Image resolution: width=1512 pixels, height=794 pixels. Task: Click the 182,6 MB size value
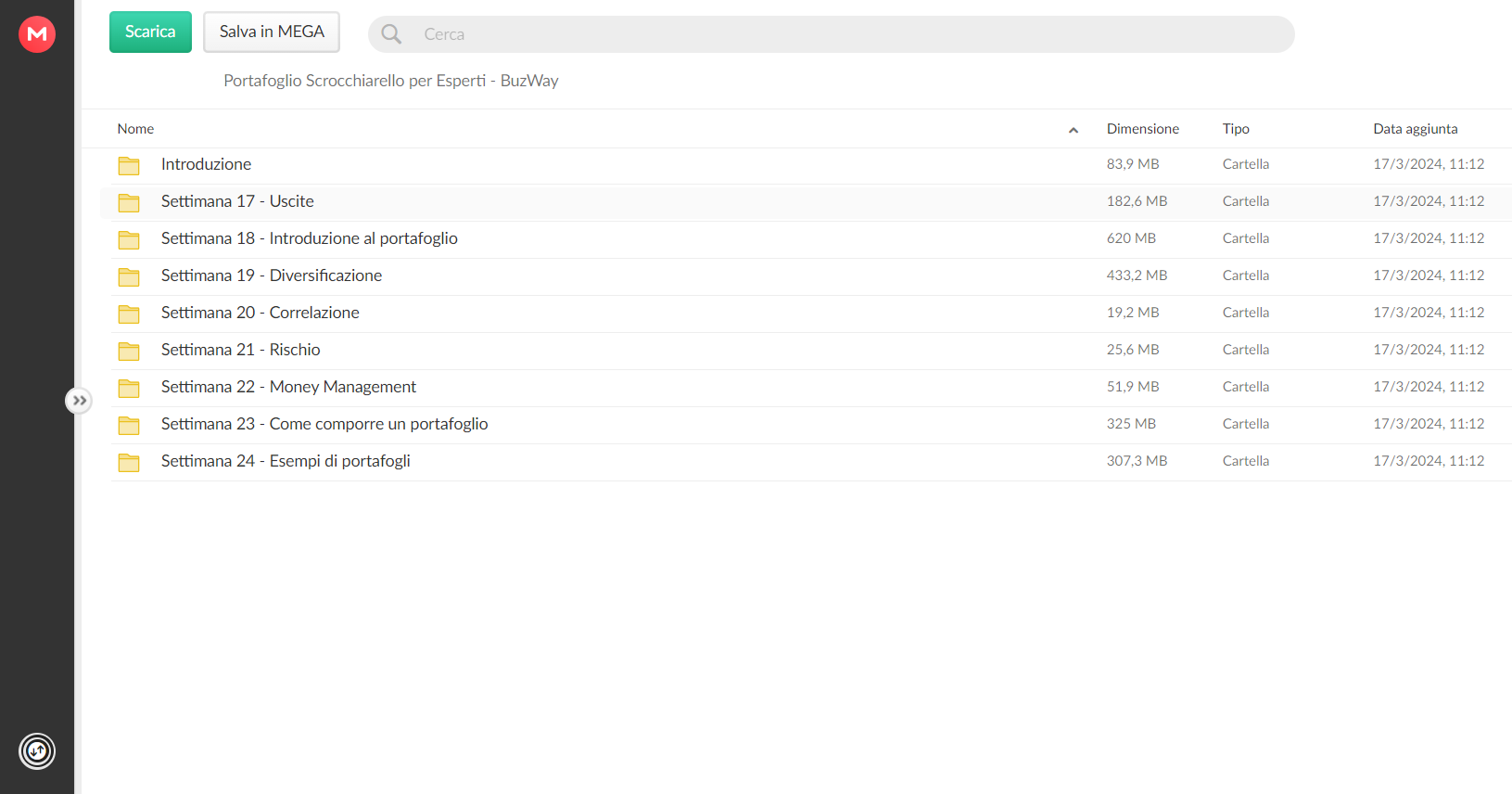pos(1137,201)
